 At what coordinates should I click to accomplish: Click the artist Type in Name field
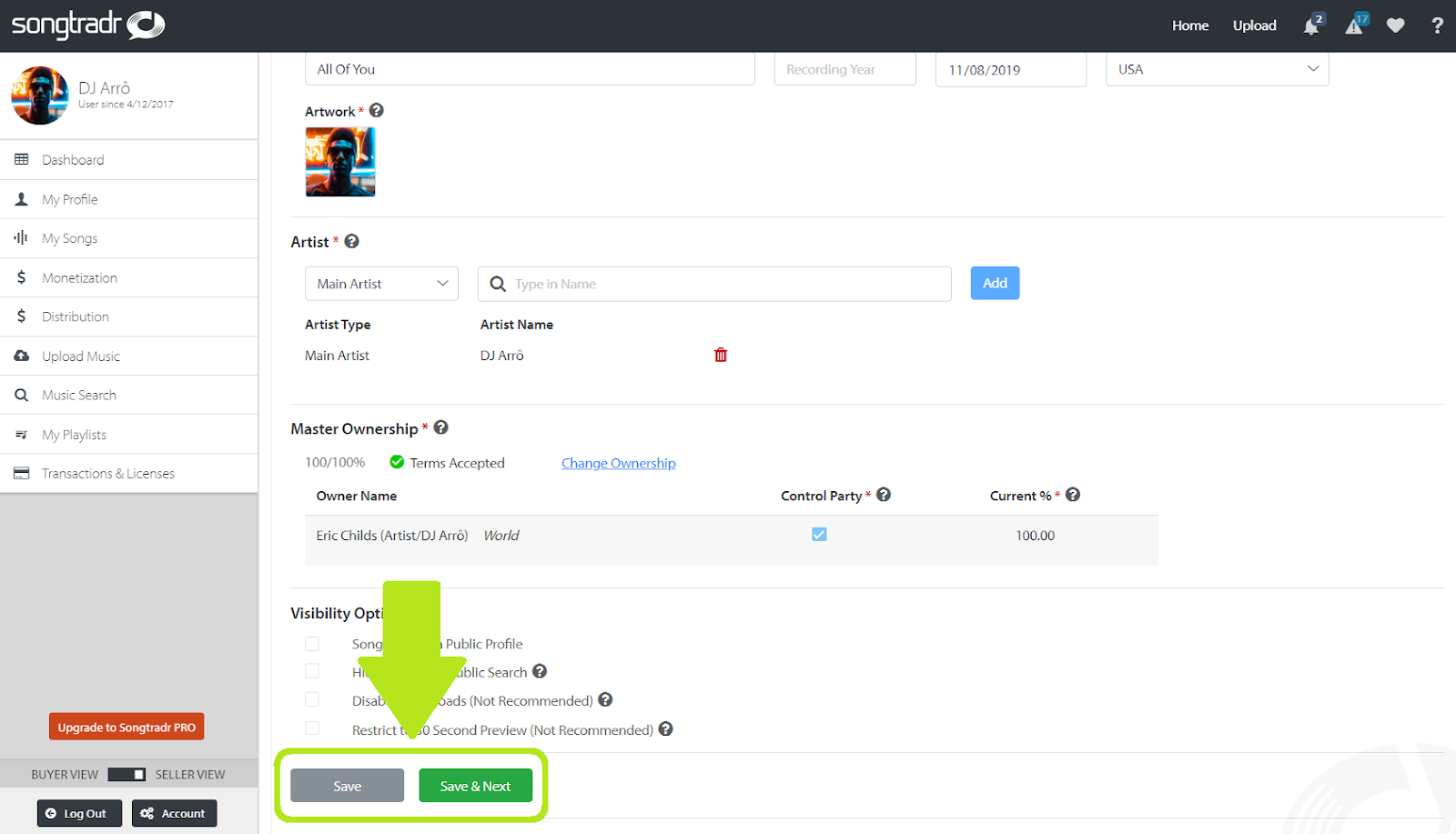[x=714, y=284]
